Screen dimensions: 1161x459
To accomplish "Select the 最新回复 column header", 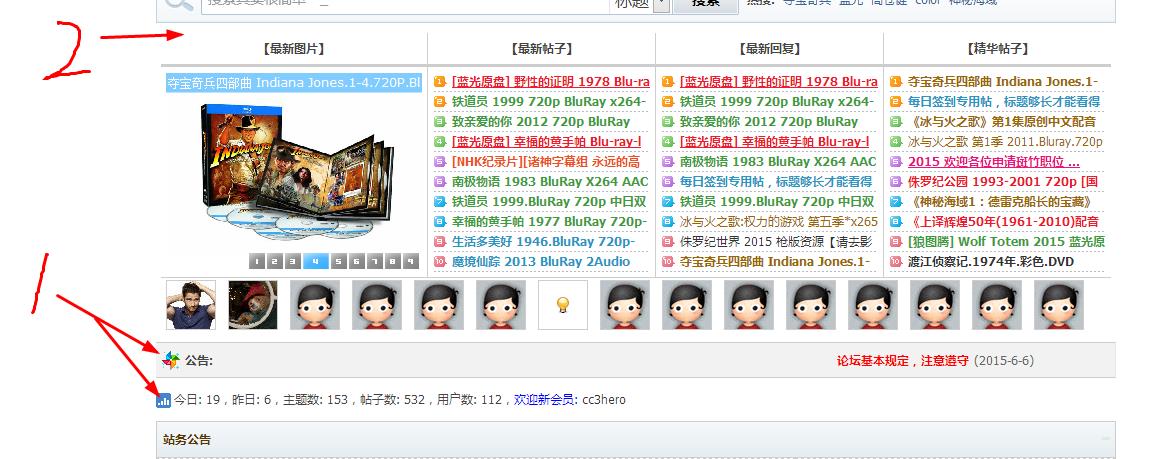I will point(770,49).
